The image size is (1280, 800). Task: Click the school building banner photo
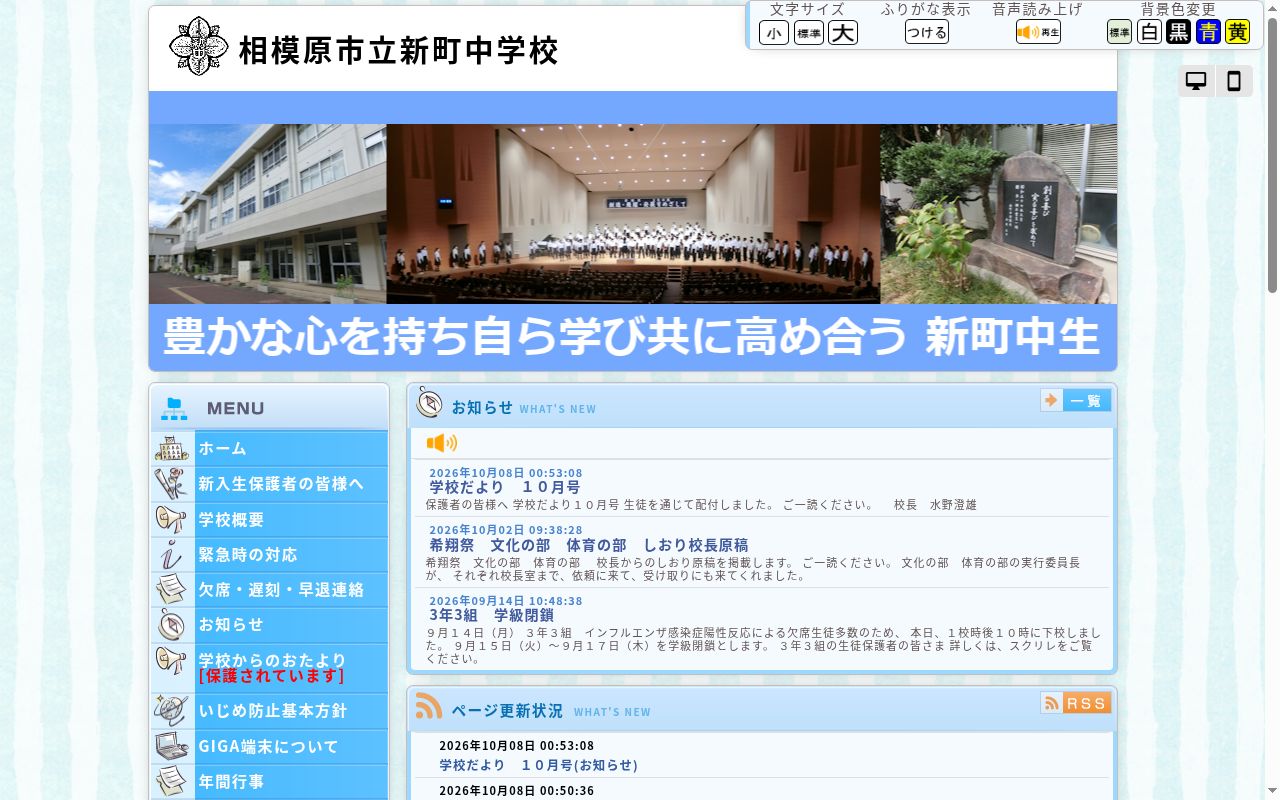point(268,214)
